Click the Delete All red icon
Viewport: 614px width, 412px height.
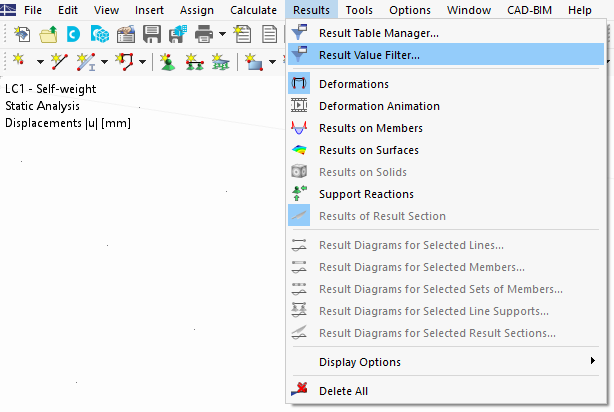299,391
